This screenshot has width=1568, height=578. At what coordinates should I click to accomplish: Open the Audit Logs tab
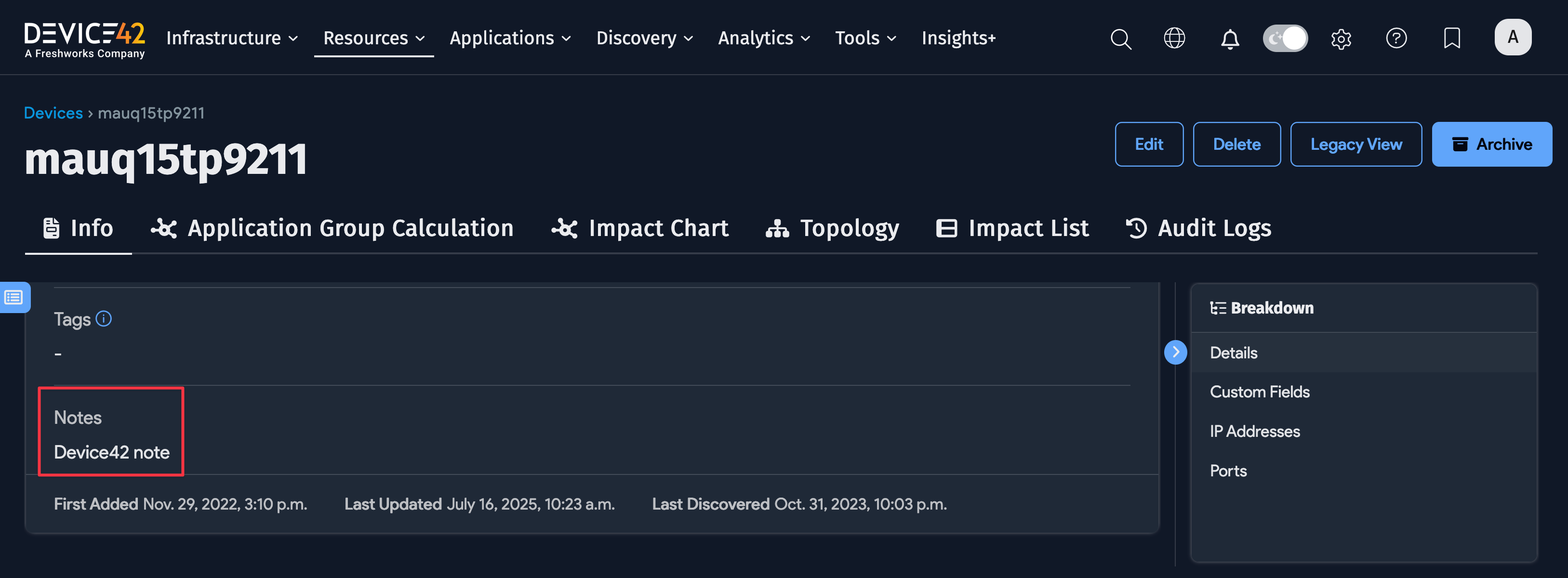click(x=1198, y=228)
